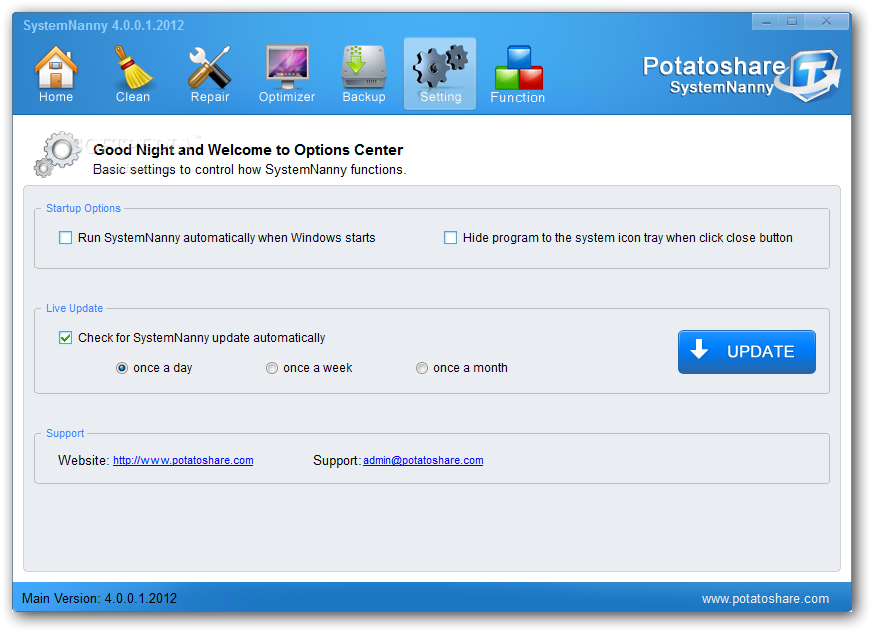Click www.potatoshare.com in the status bar
The width and height of the screenshot is (872, 632).
tap(765, 599)
